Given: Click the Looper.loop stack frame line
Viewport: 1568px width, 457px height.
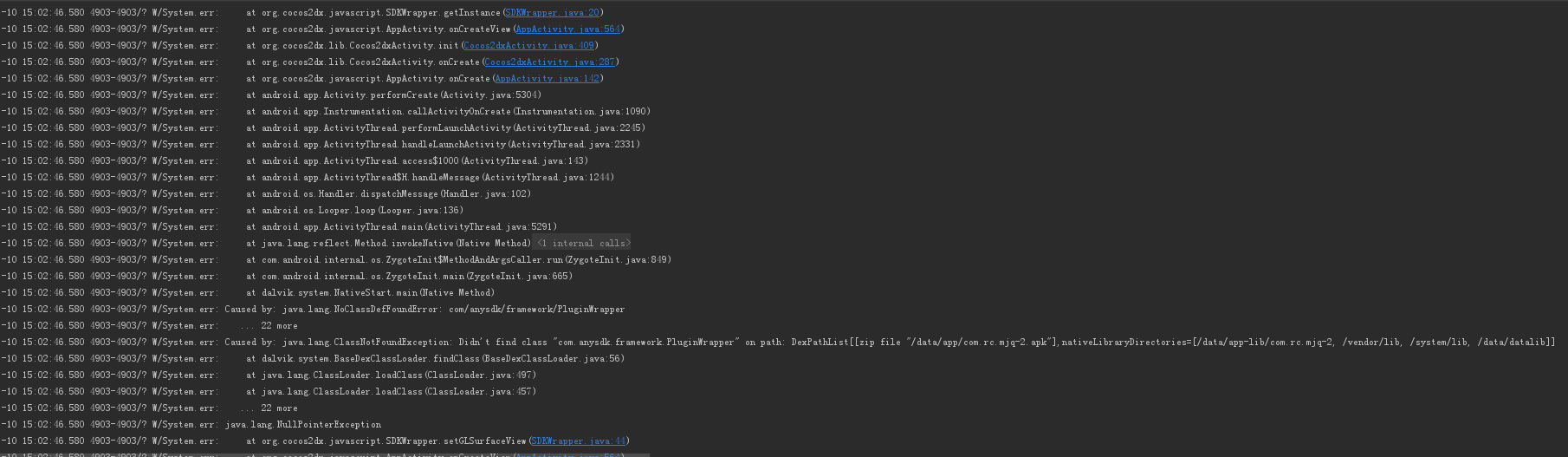Looking at the screenshot, I should (x=355, y=211).
